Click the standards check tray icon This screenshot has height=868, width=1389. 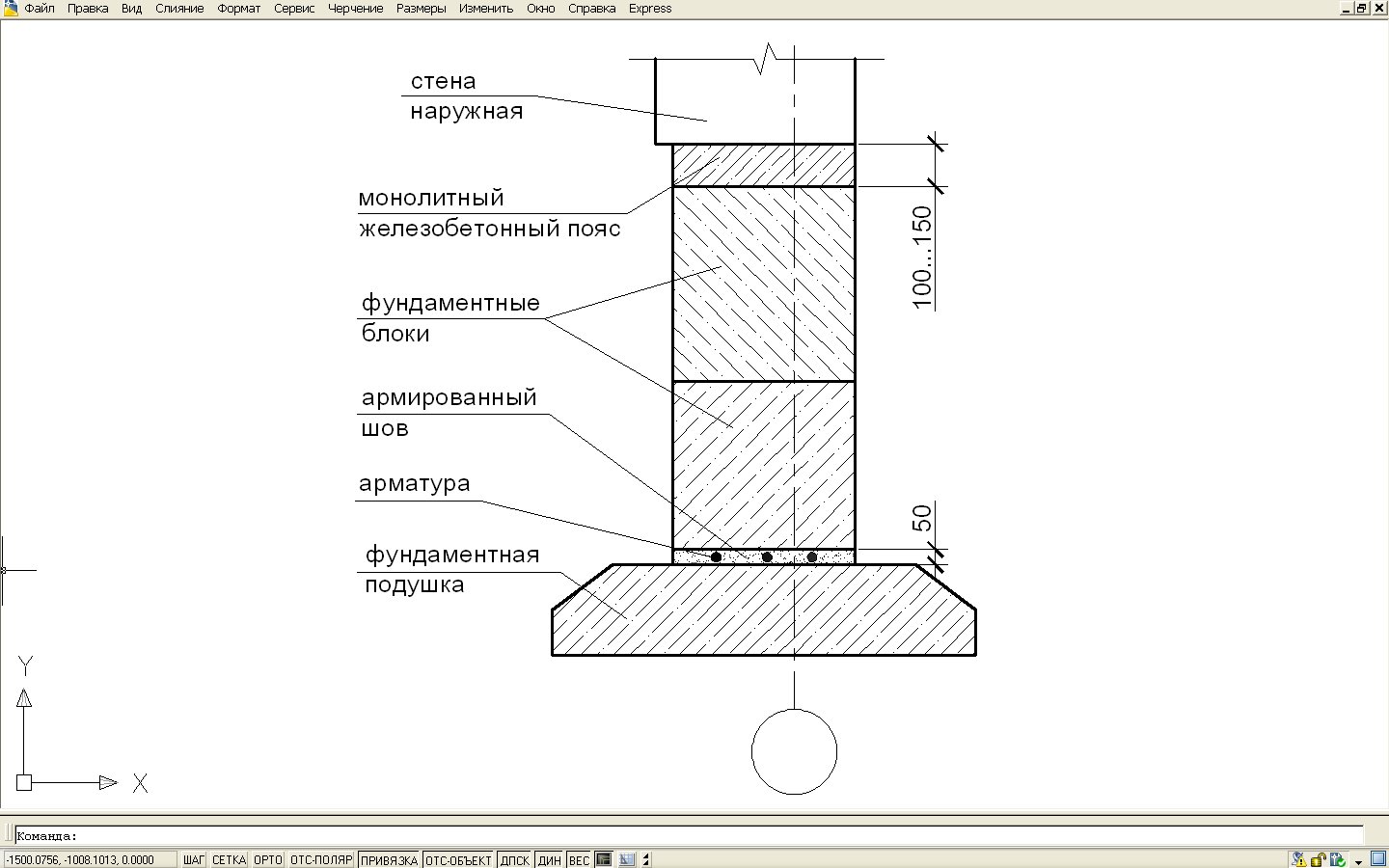(x=1338, y=859)
